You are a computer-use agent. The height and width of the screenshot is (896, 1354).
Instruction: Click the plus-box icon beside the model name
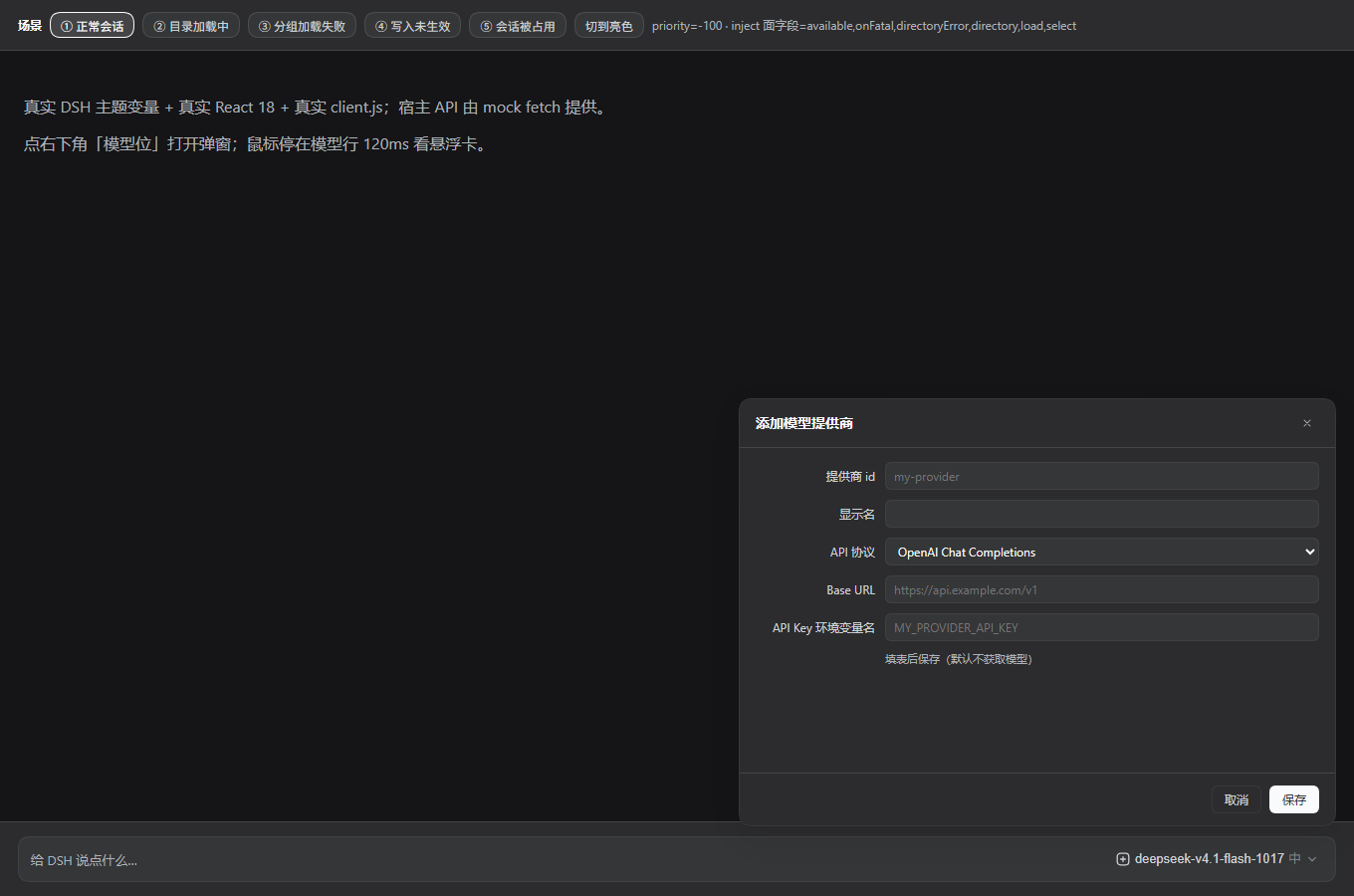click(1123, 859)
